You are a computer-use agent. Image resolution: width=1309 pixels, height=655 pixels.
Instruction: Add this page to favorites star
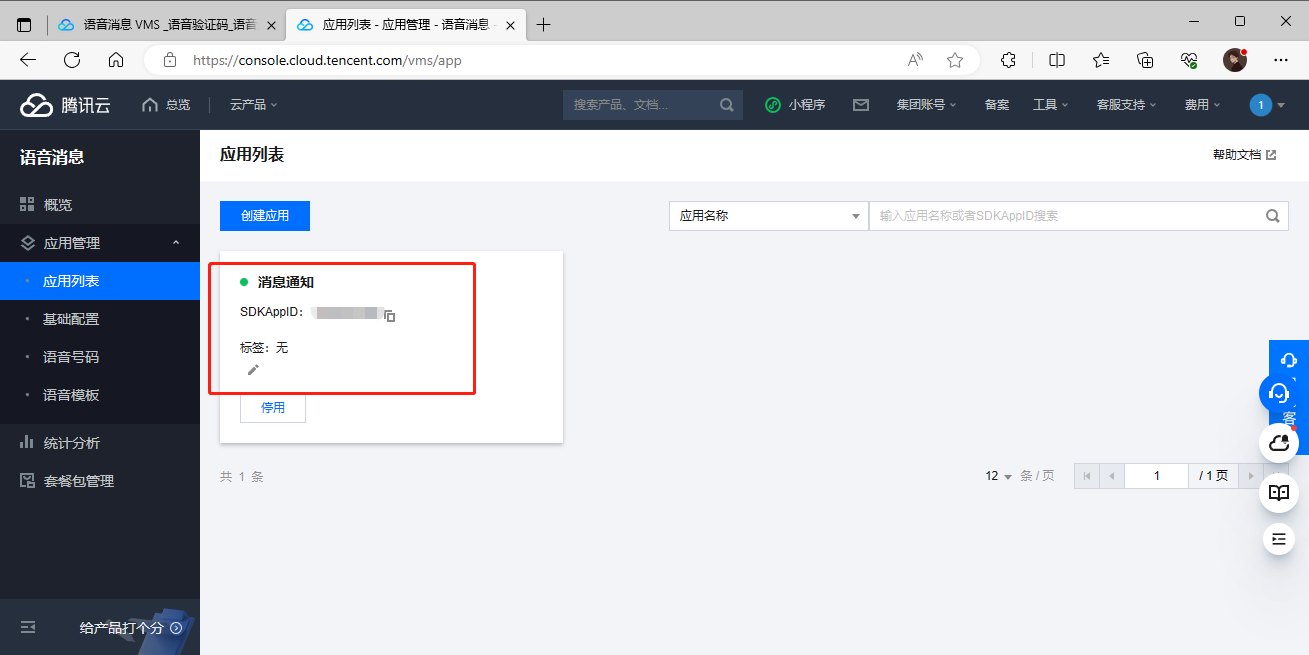pyautogui.click(x=954, y=60)
